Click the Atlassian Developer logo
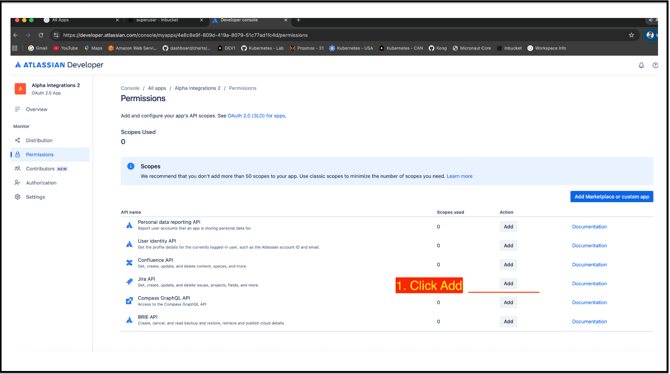The height and width of the screenshot is (374, 670). click(59, 65)
